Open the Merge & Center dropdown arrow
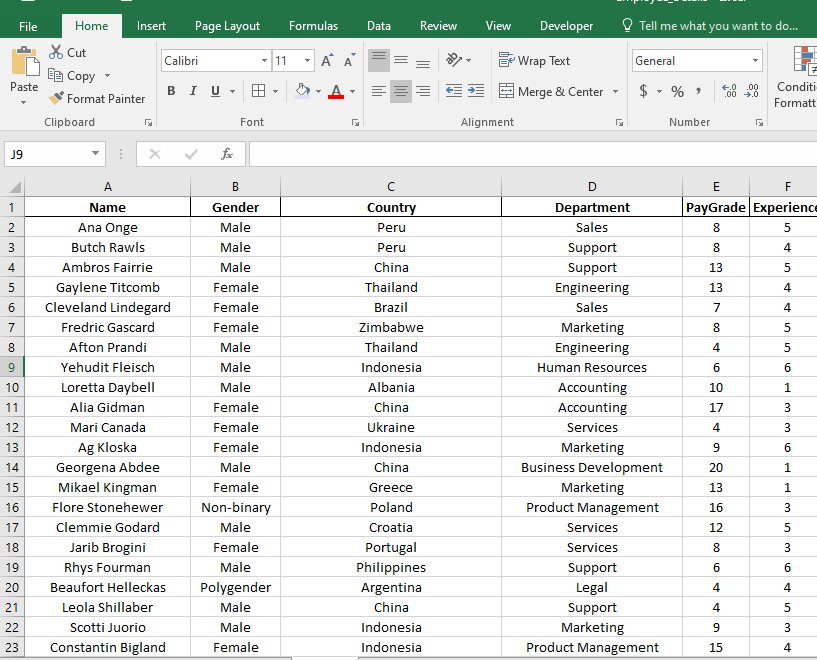 (x=614, y=91)
